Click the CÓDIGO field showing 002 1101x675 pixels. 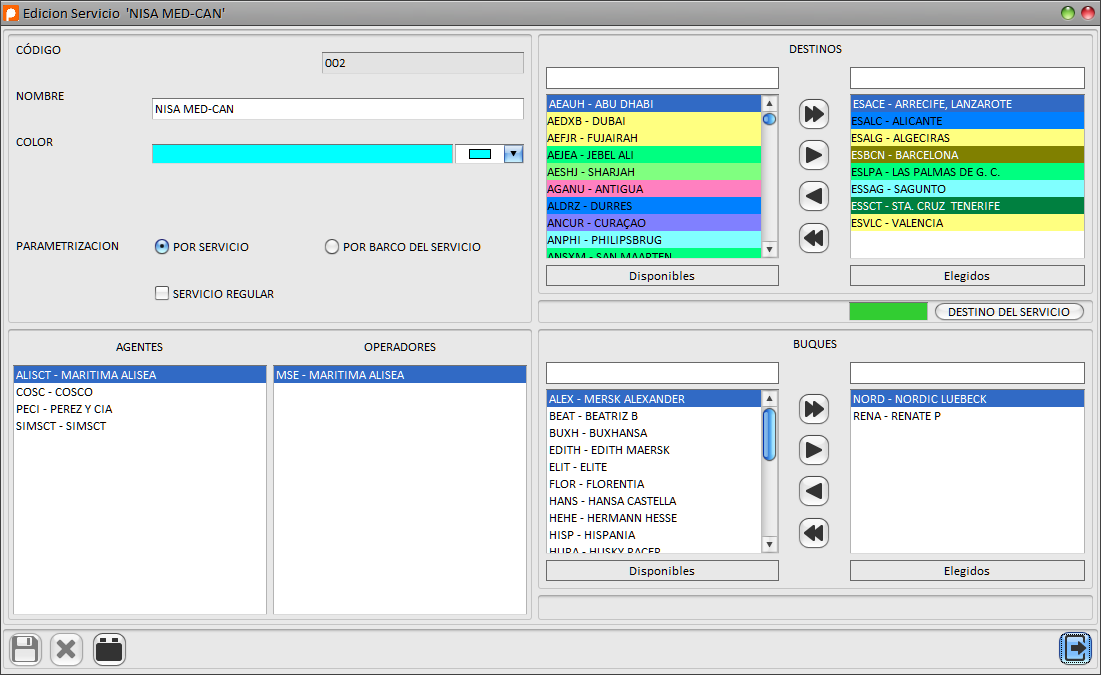pos(423,63)
